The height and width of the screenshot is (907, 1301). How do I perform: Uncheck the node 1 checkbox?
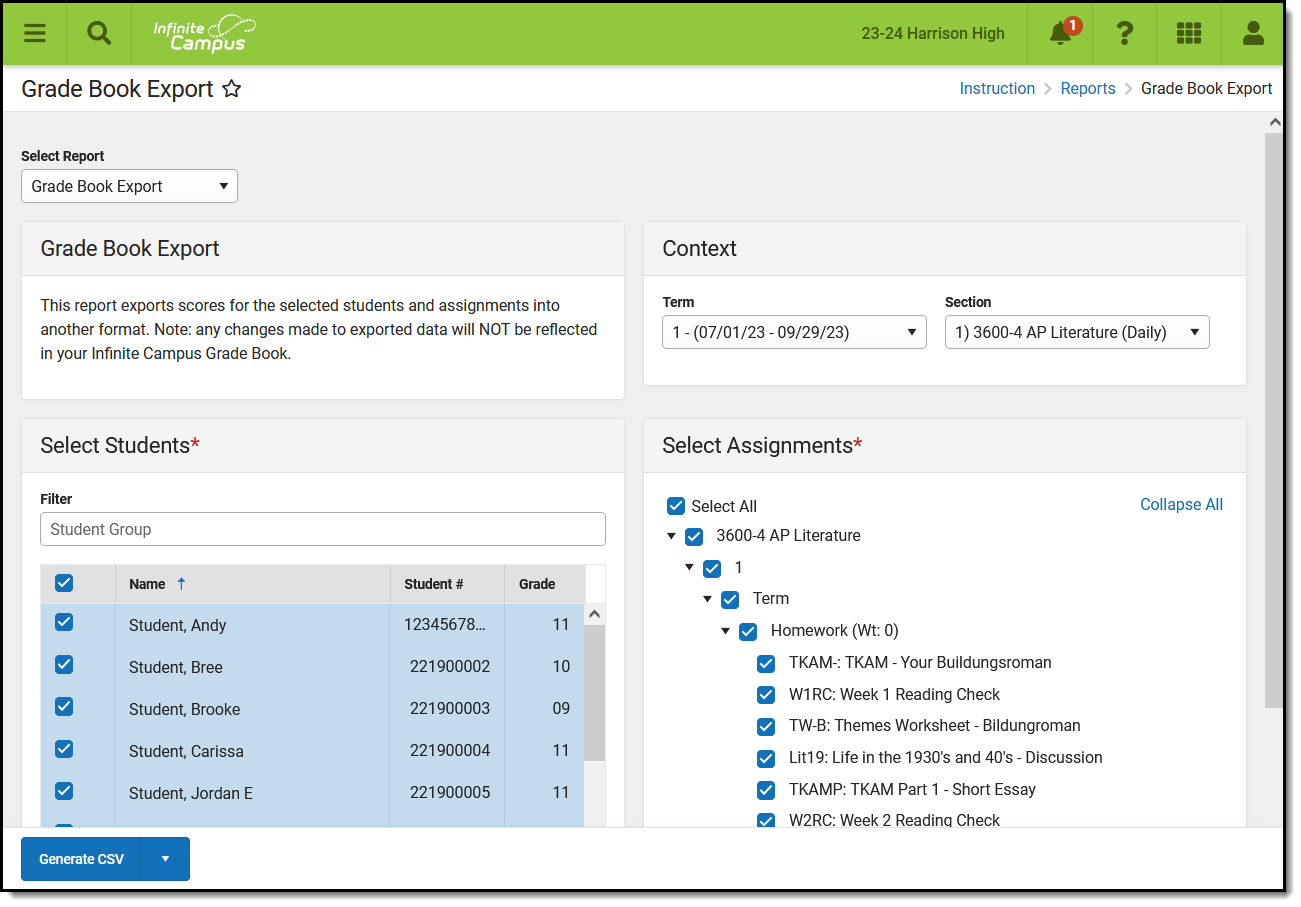[712, 568]
